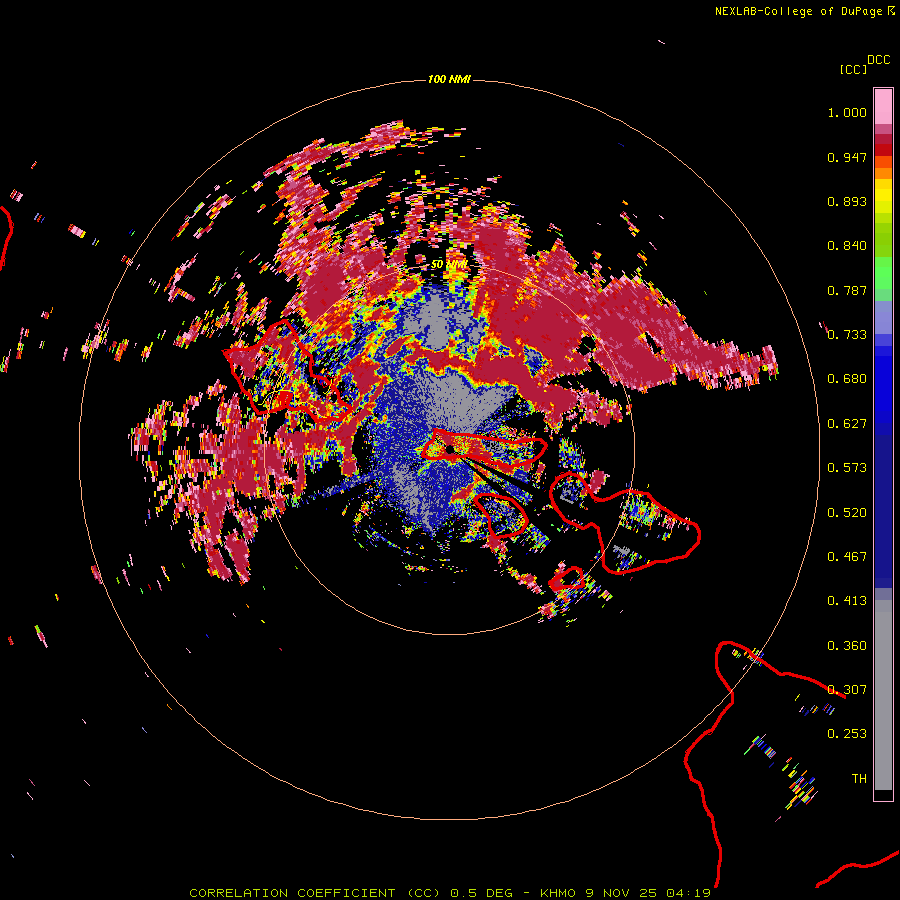Click the DCC product label

[x=878, y=60]
